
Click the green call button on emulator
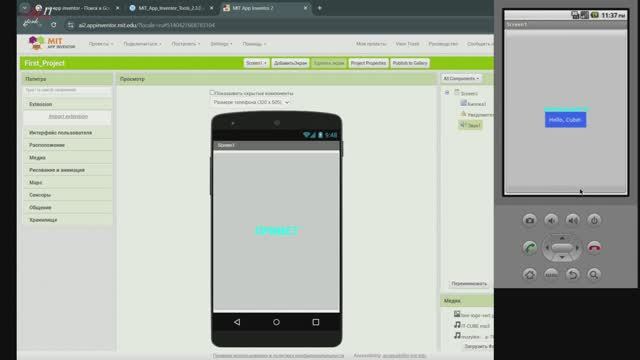(x=529, y=248)
